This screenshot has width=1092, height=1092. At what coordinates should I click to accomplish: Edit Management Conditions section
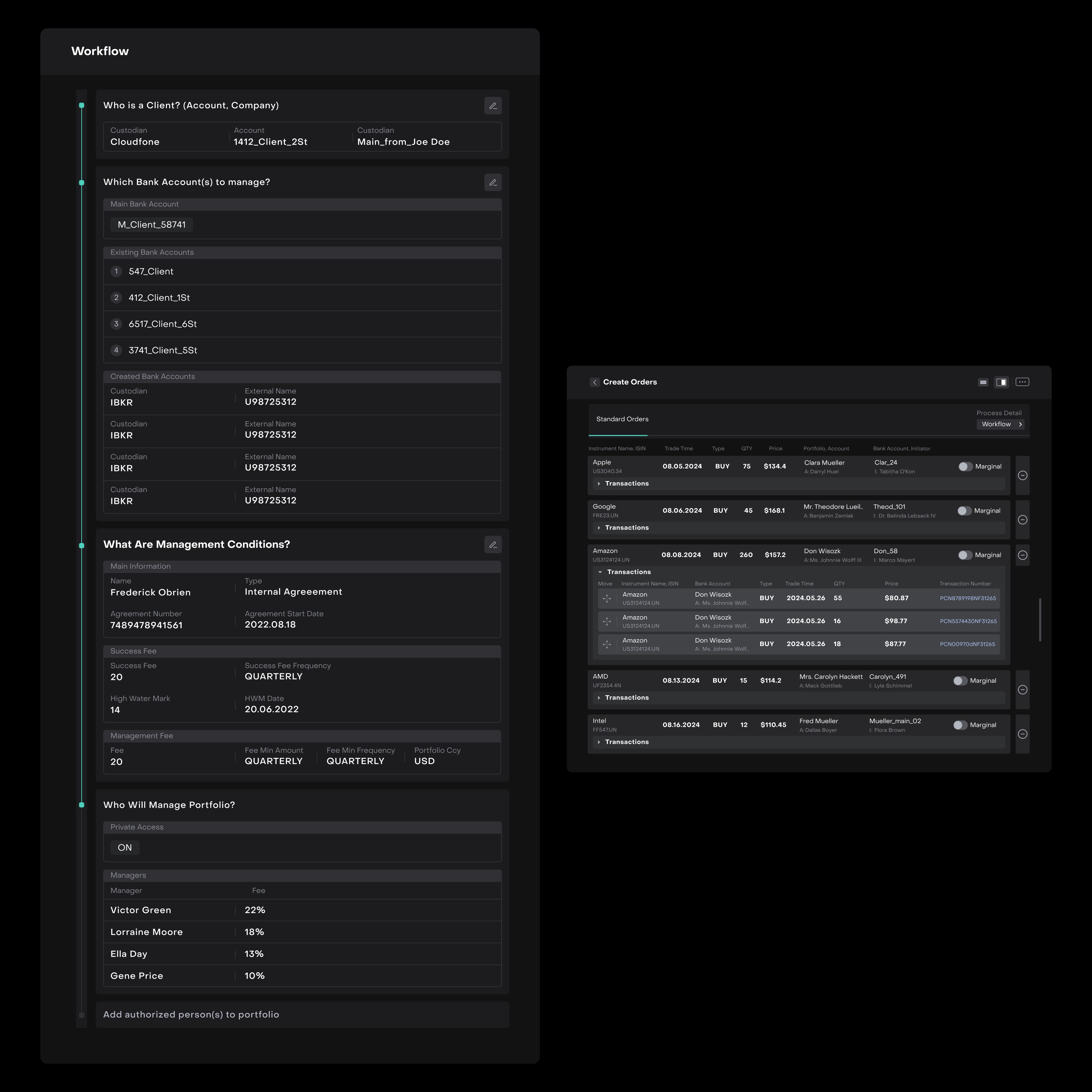493,544
